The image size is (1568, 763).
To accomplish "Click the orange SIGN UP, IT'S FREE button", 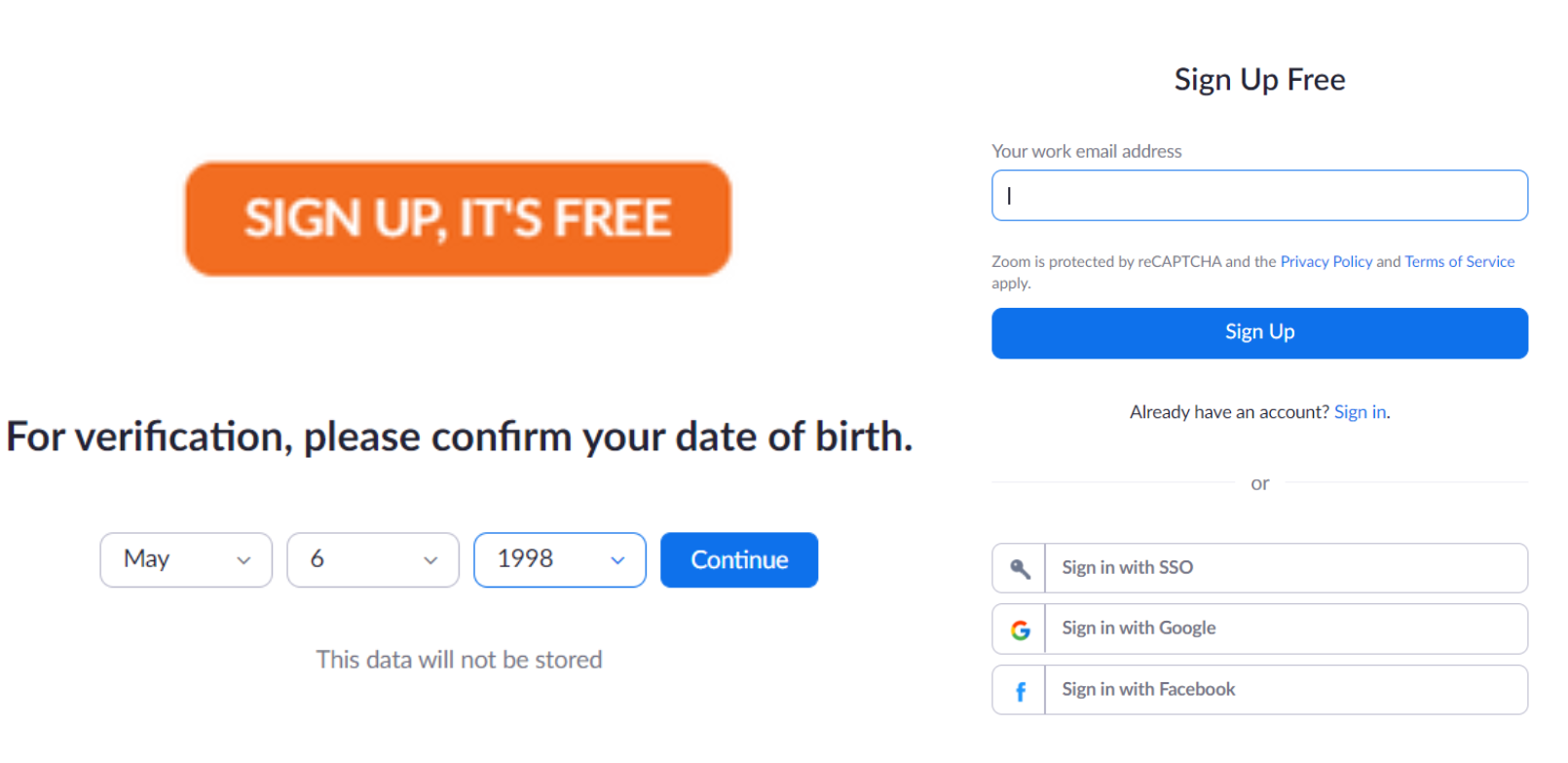I will (x=458, y=217).
